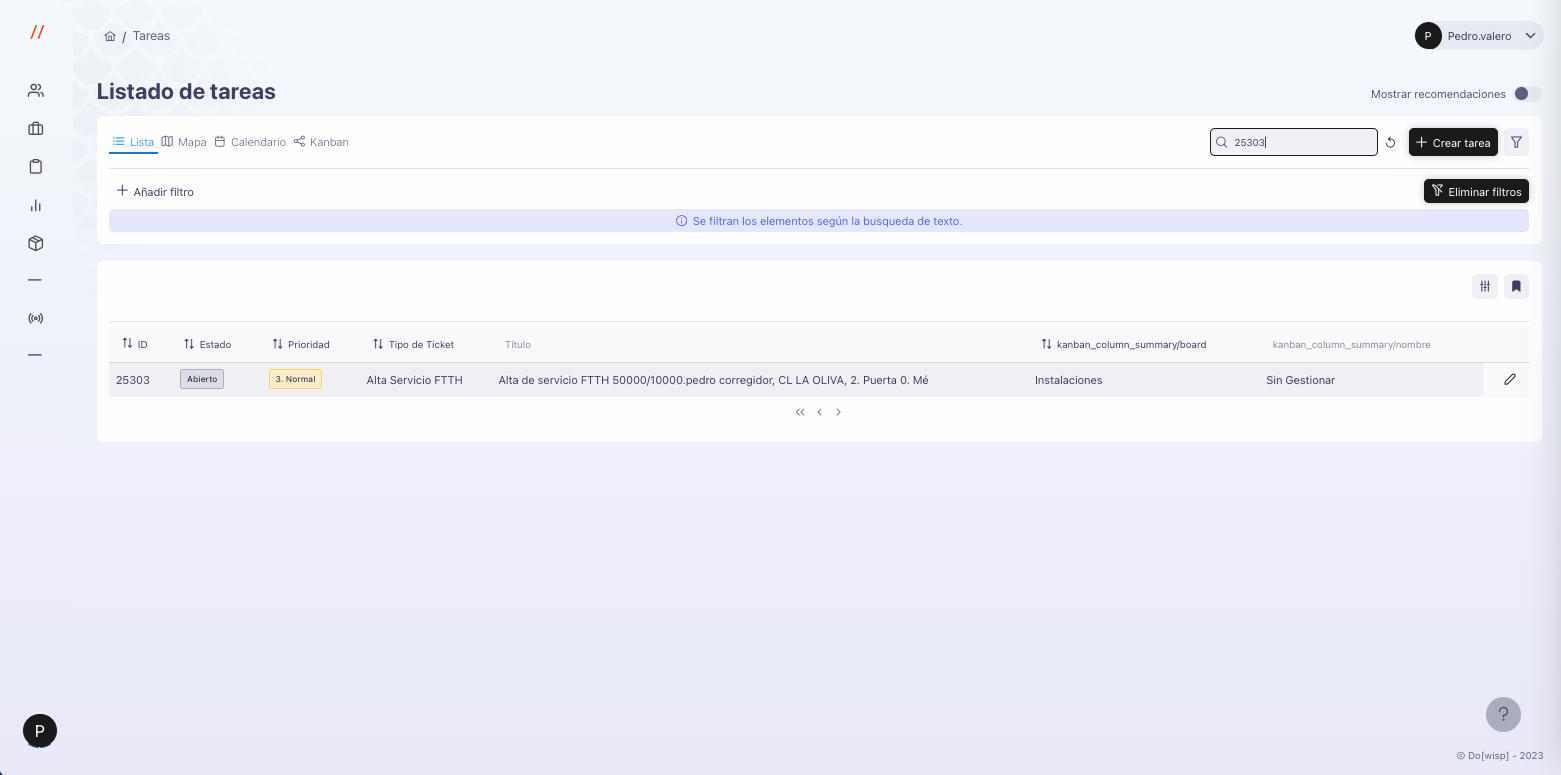Open the Pedro.valero user dropdown

click(x=1478, y=36)
